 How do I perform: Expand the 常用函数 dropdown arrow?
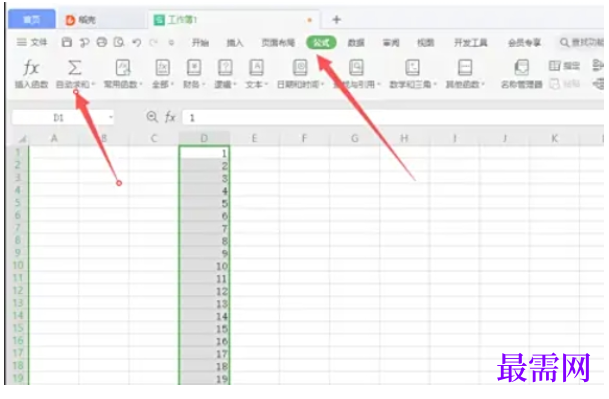pyautogui.click(x=141, y=84)
